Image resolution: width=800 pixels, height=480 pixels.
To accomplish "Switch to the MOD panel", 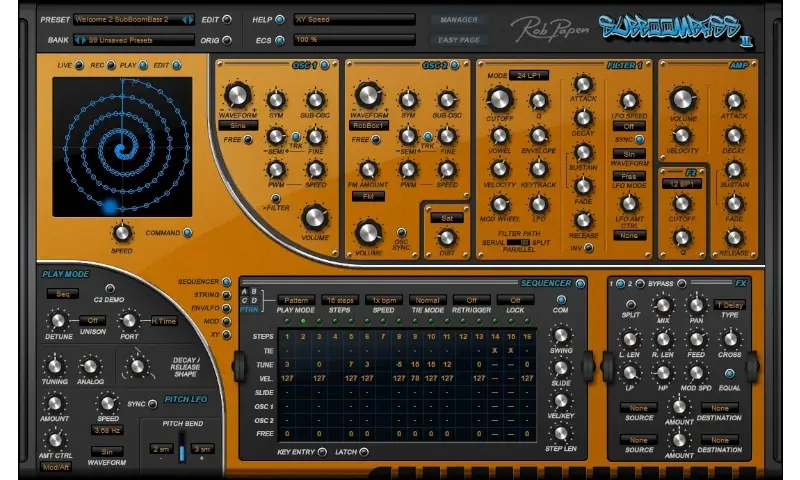I will point(227,324).
